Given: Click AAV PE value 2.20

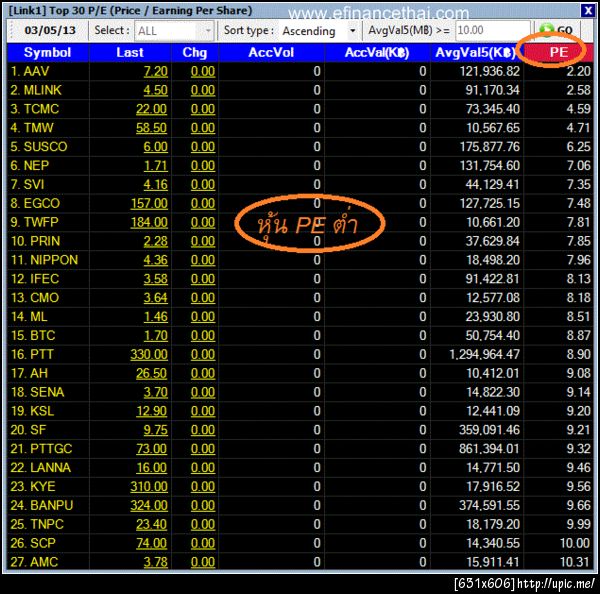Looking at the screenshot, I should tap(579, 71).
